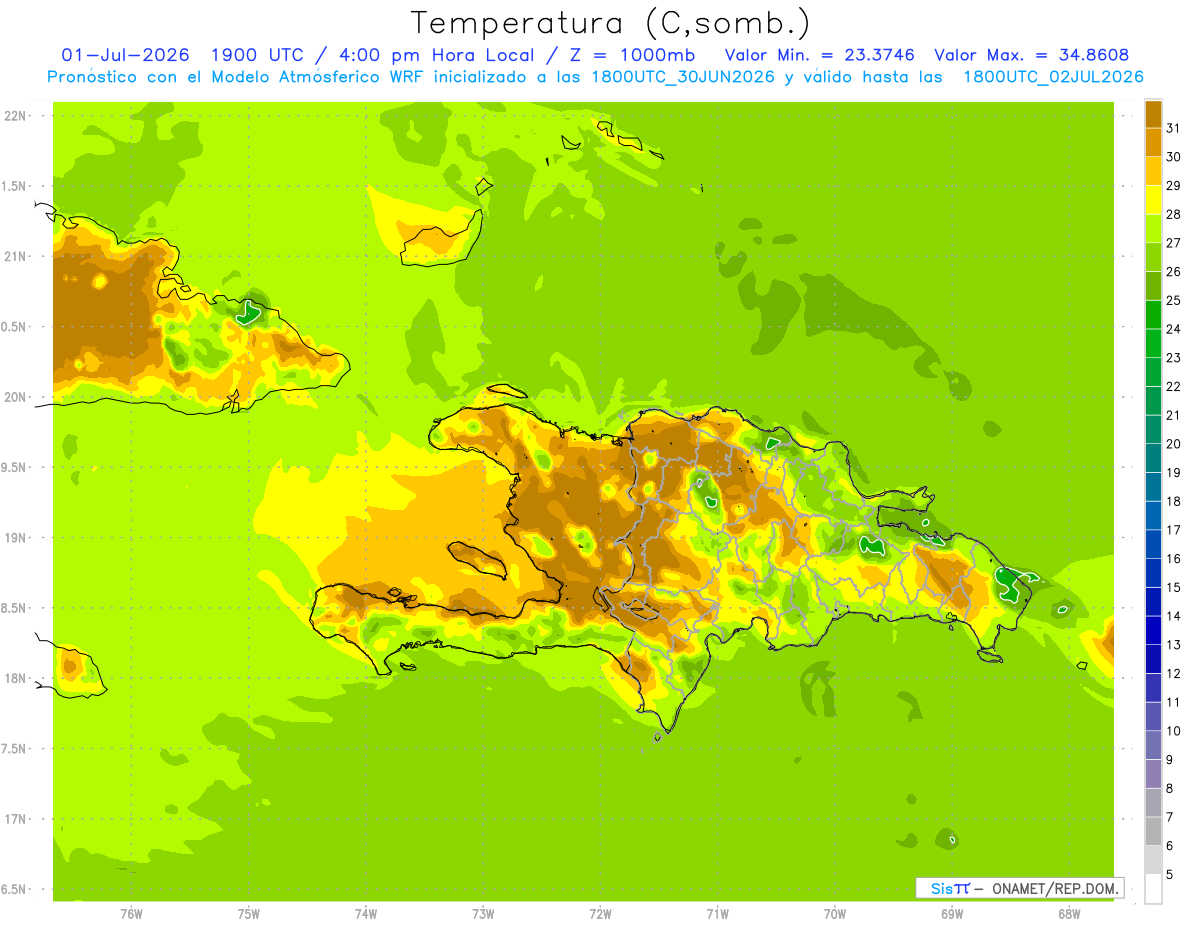Click the dark brown legend band above 31

[1153, 114]
